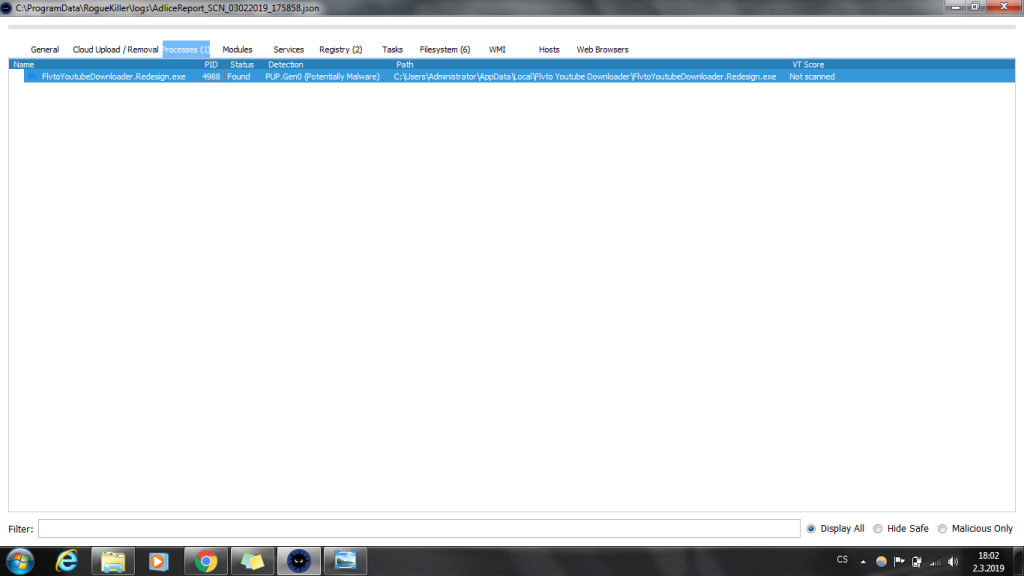The image size is (1024, 576).
Task: Launch Internet Explorer from taskbar
Action: [x=67, y=561]
